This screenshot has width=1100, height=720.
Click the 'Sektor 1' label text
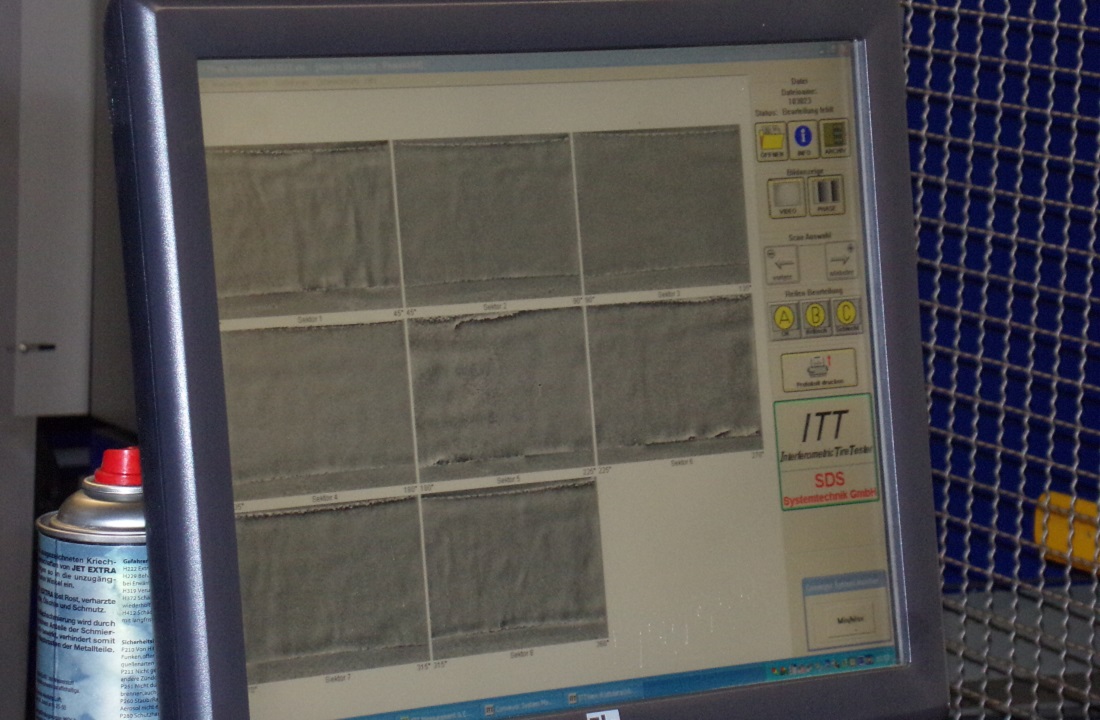pos(309,319)
